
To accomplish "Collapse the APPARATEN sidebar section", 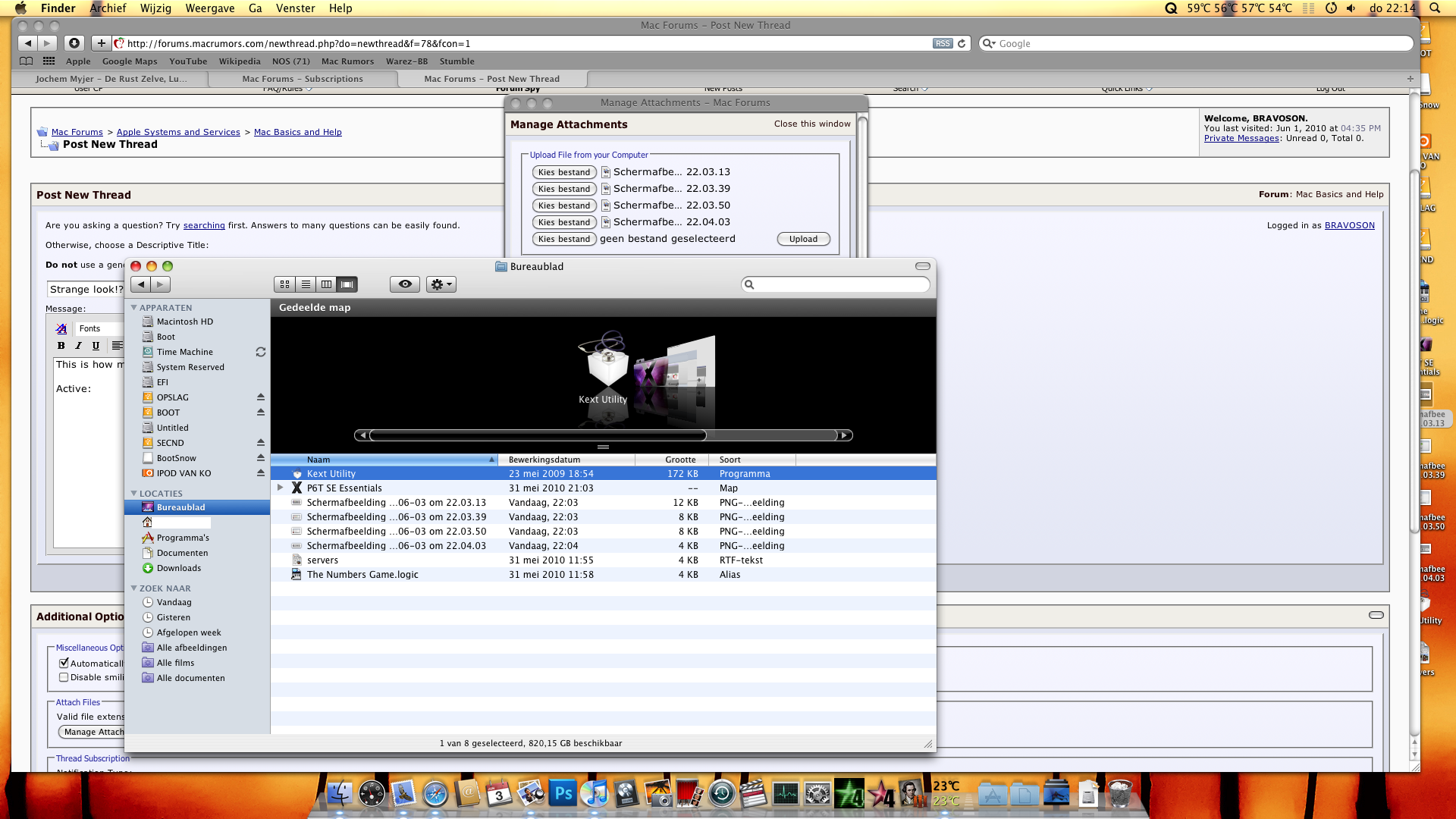I will click(134, 308).
